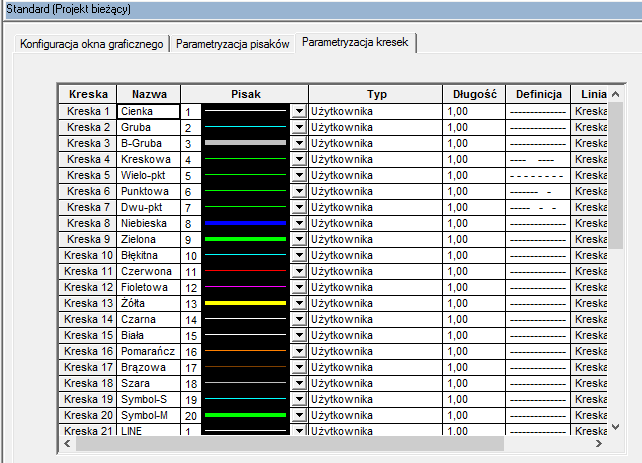Select the Parametryzacja kresek tab
This screenshot has width=642, height=463.
[x=355, y=42]
